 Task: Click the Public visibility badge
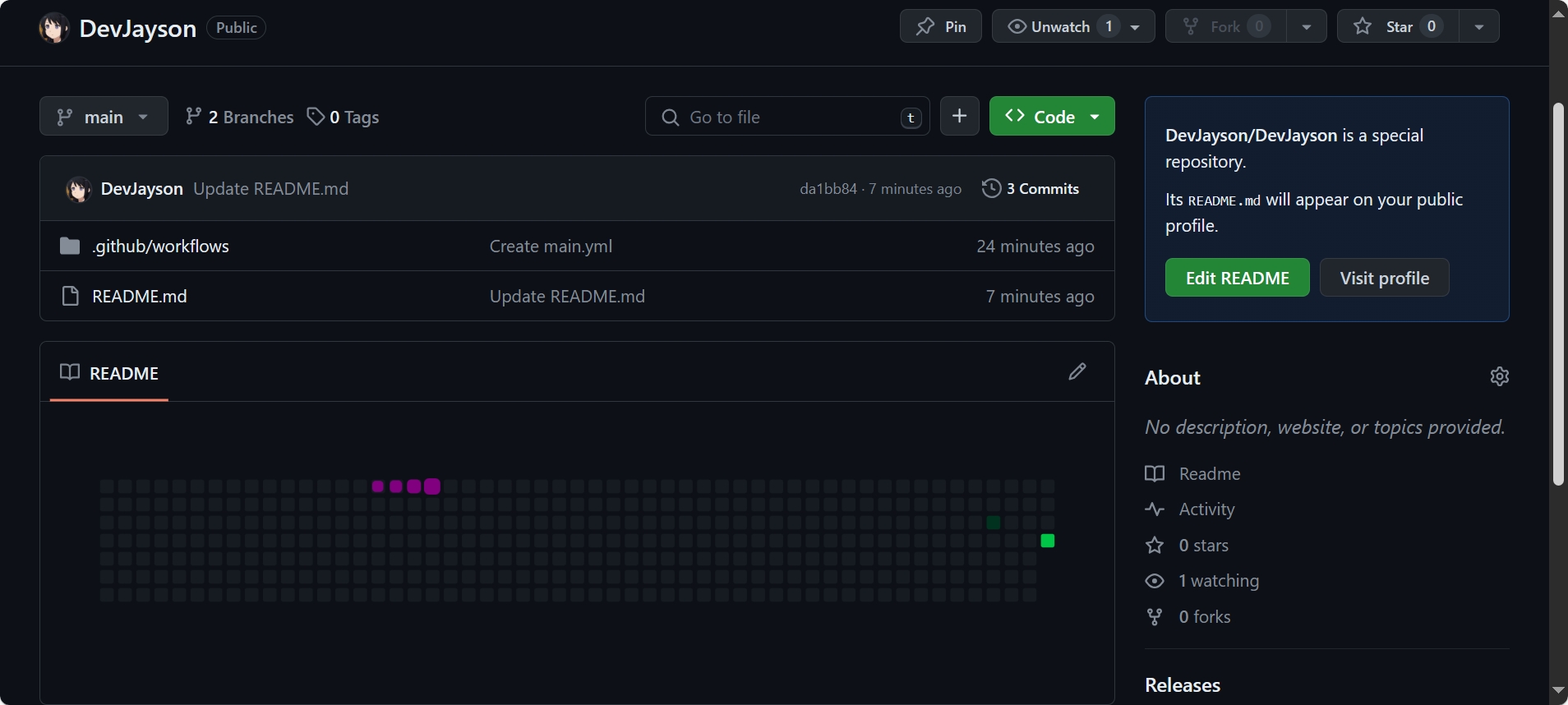pyautogui.click(x=236, y=28)
